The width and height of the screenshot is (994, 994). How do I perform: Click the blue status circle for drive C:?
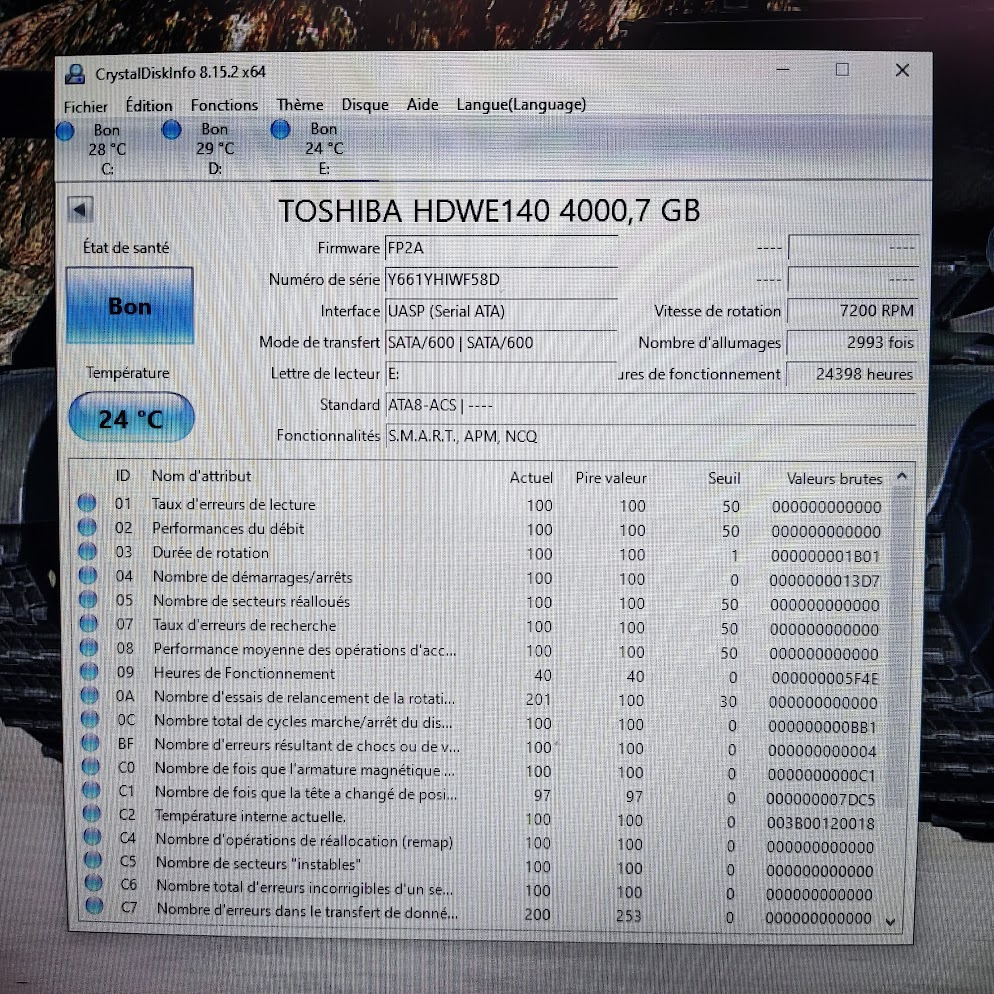65,131
